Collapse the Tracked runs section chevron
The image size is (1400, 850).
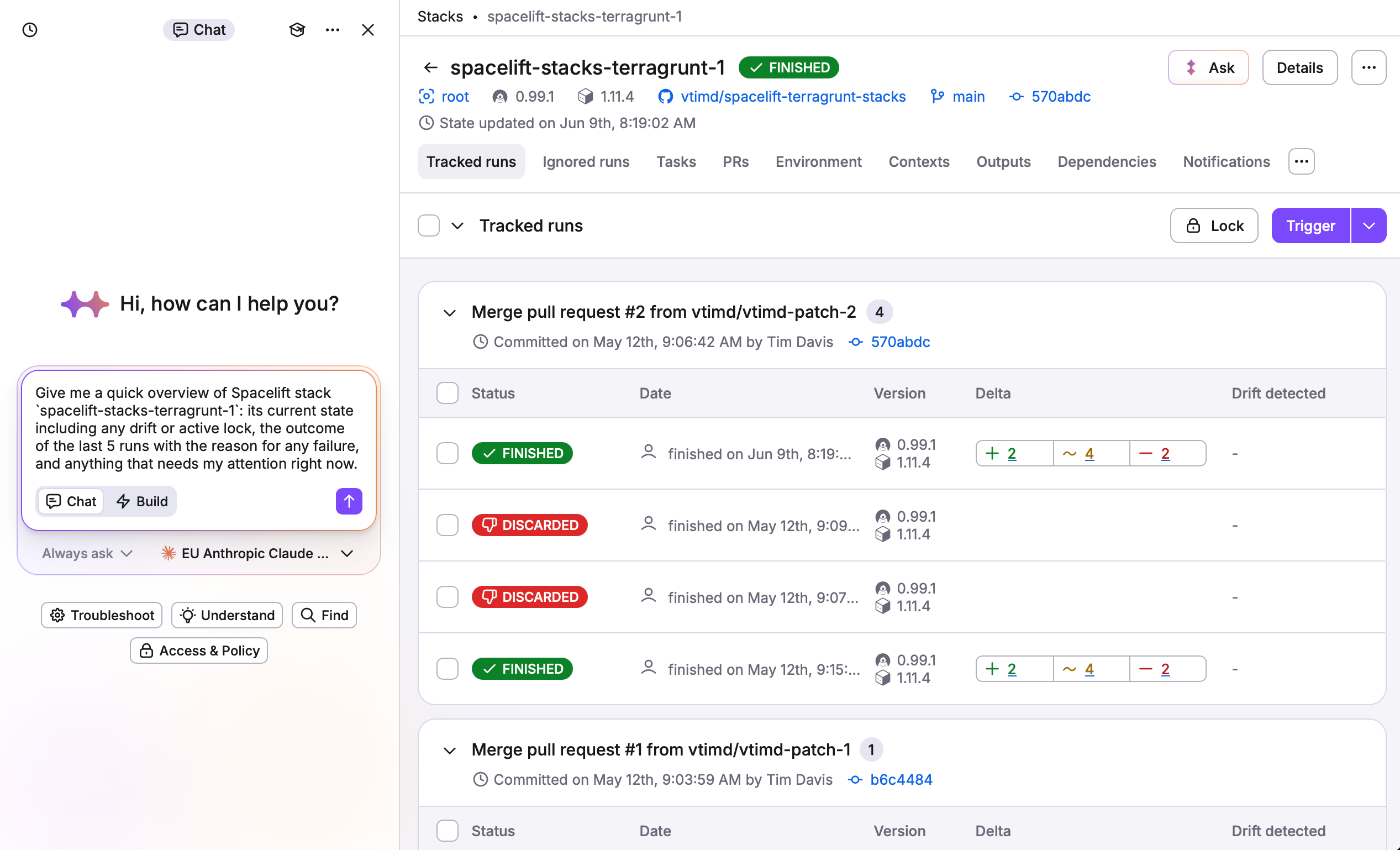457,225
